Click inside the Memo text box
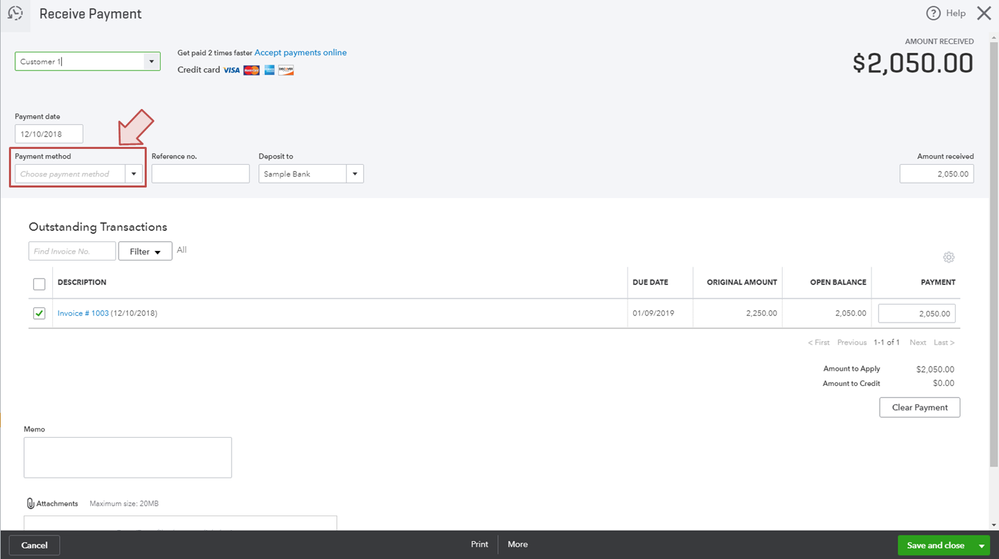Image resolution: width=999 pixels, height=559 pixels. 127,457
